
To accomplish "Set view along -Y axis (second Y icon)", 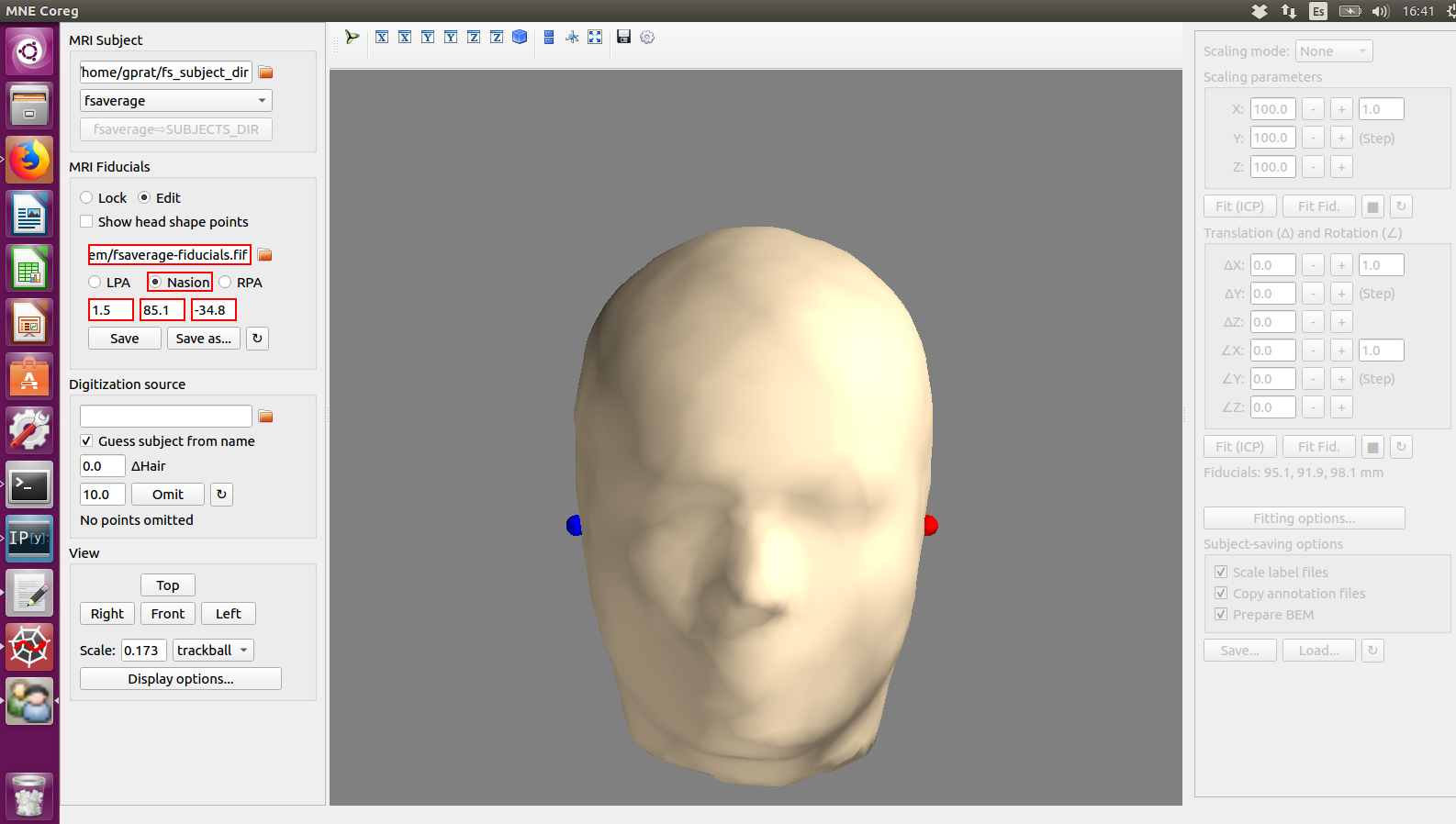I will point(451,37).
